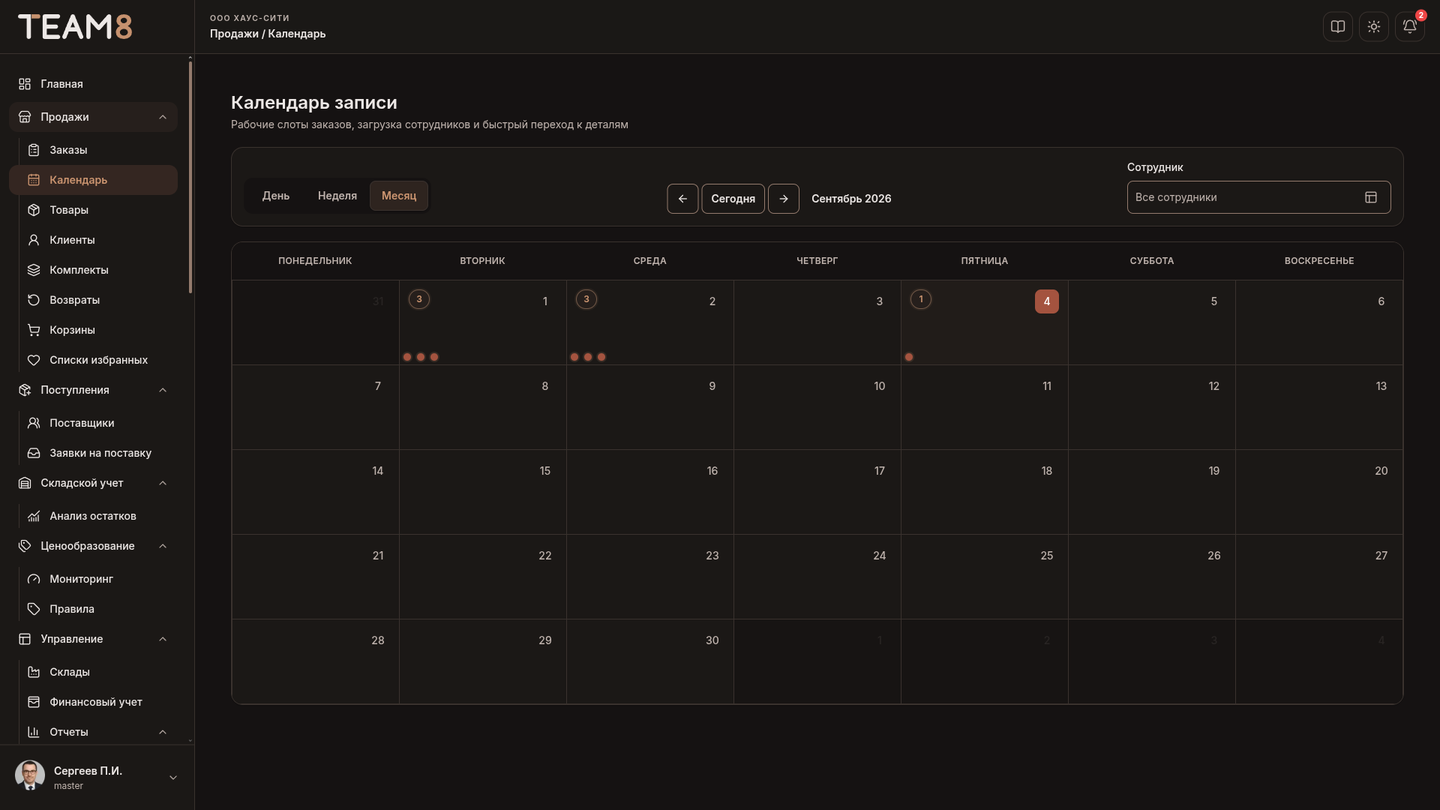Screen dimensions: 1440x810
Task: Open the documentation book icon in header
Action: coord(1338,27)
